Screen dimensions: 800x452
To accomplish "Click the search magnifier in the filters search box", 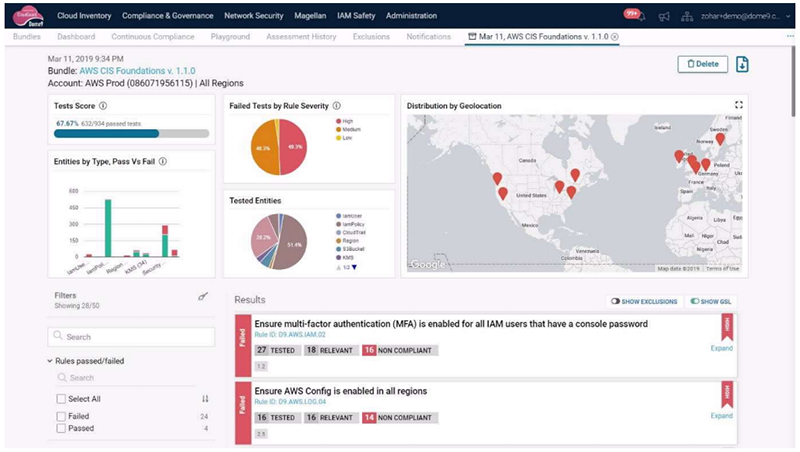I will [58, 337].
